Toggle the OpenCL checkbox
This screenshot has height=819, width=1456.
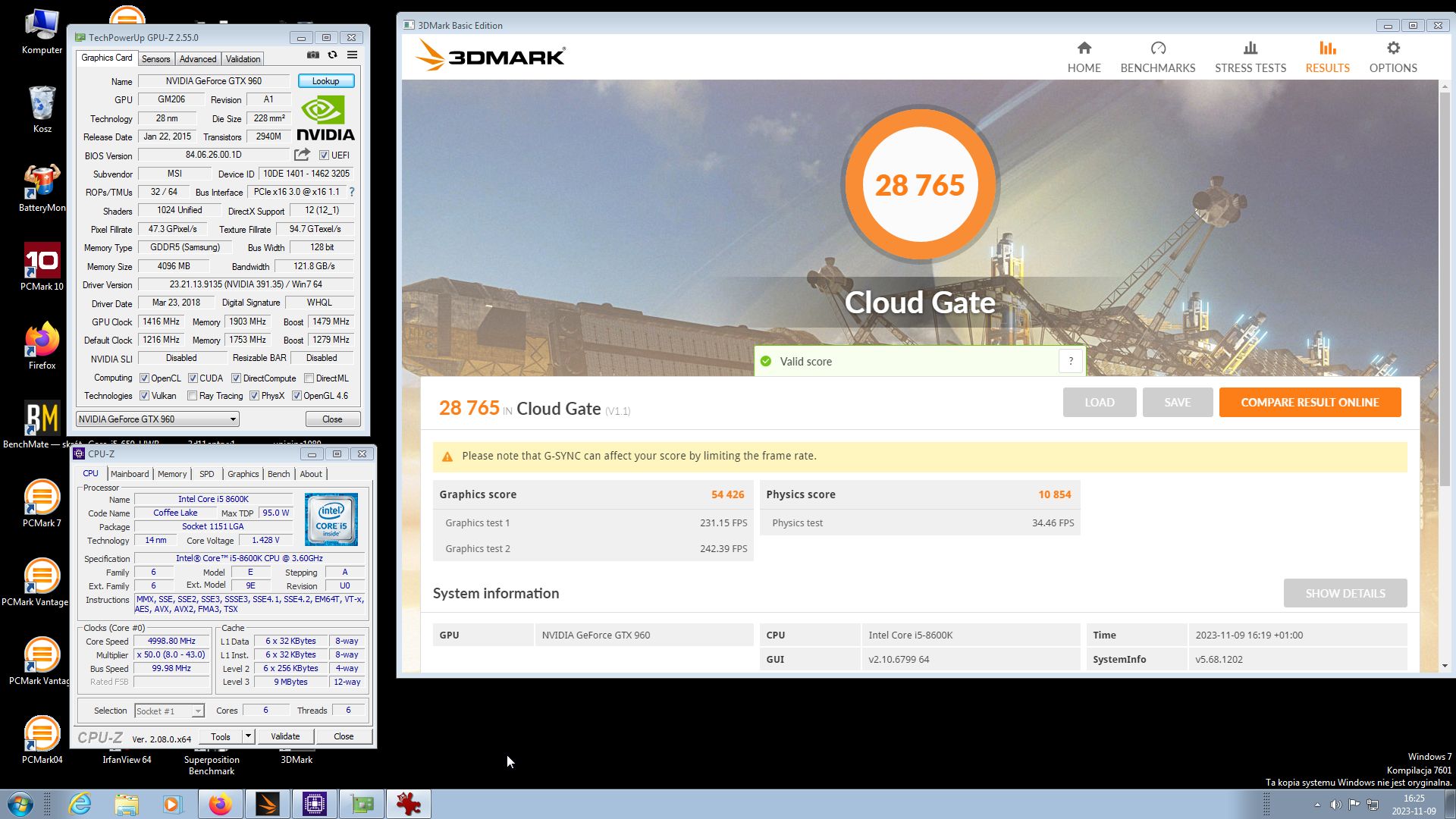(x=144, y=378)
